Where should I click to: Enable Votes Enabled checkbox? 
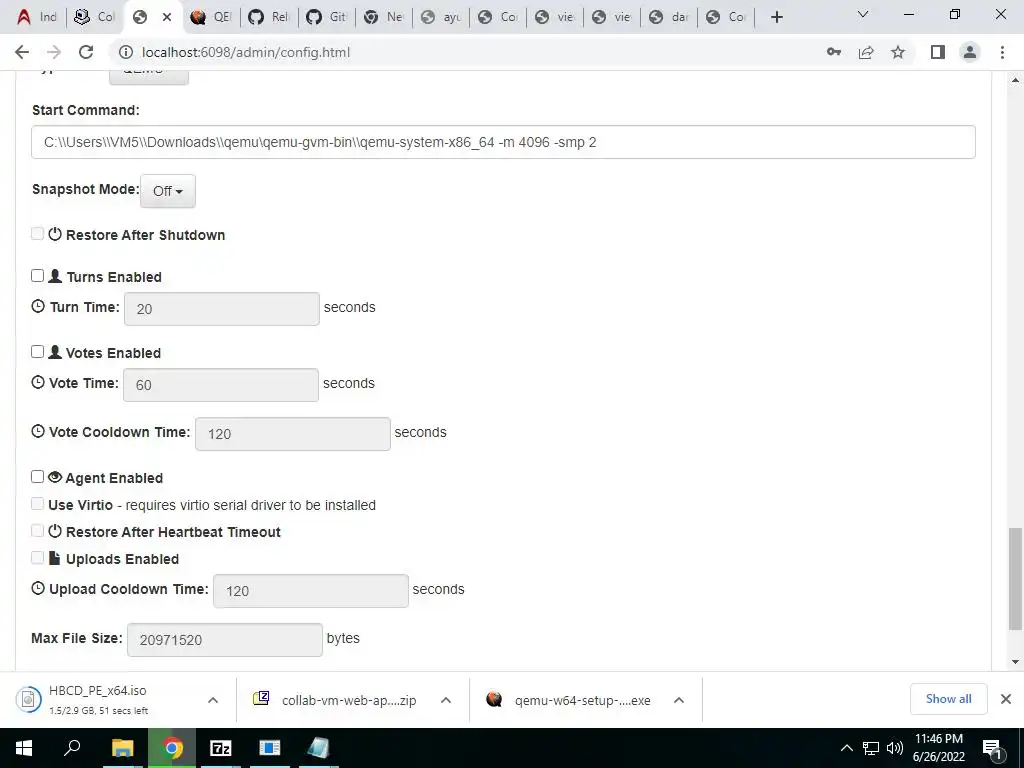37,351
